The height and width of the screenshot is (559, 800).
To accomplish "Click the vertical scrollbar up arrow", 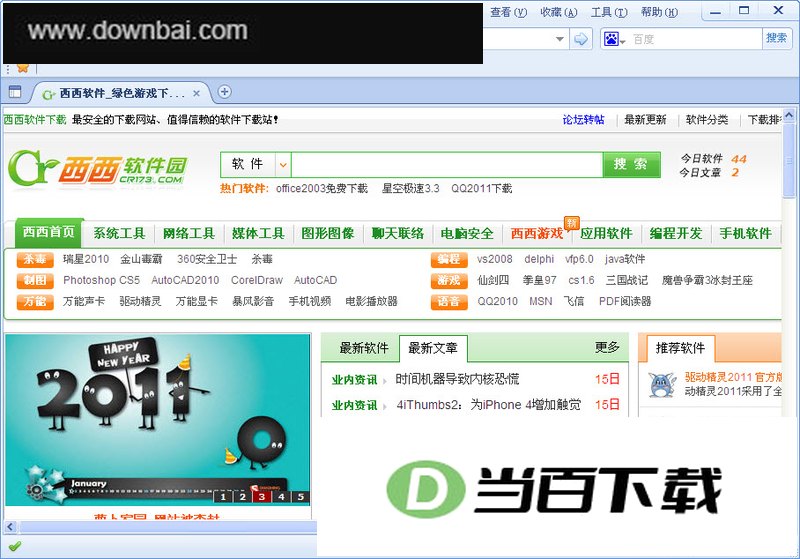I will pyautogui.click(x=789, y=115).
